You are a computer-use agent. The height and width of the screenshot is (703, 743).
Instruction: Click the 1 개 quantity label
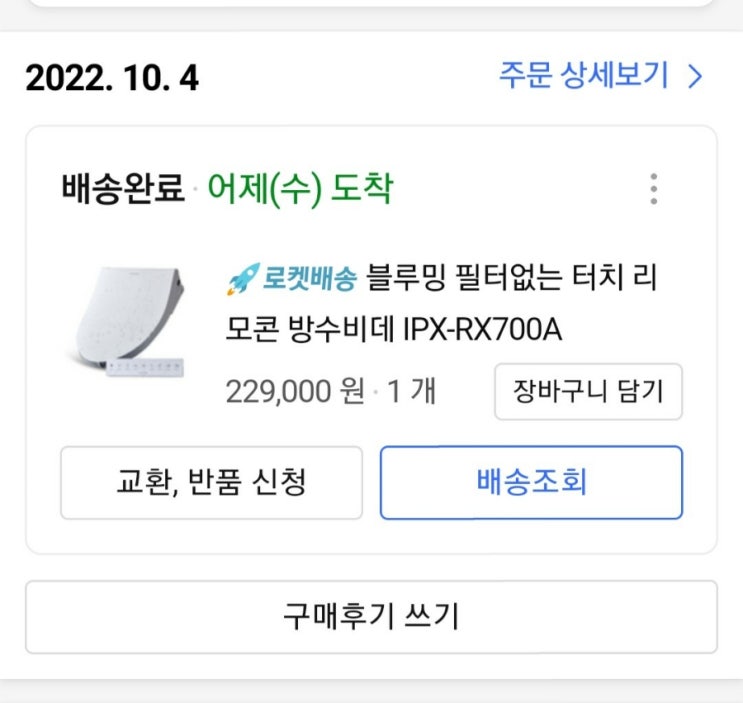(x=410, y=391)
